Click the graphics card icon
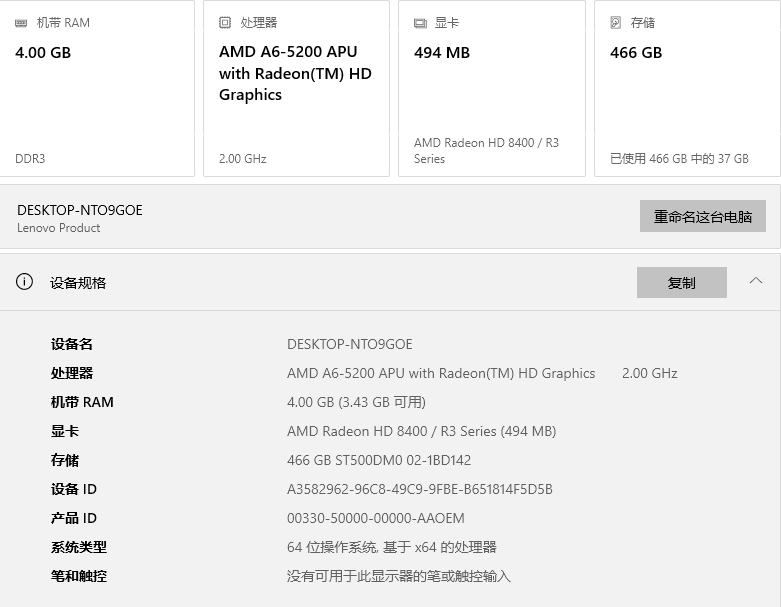The image size is (781, 607). 420,23
